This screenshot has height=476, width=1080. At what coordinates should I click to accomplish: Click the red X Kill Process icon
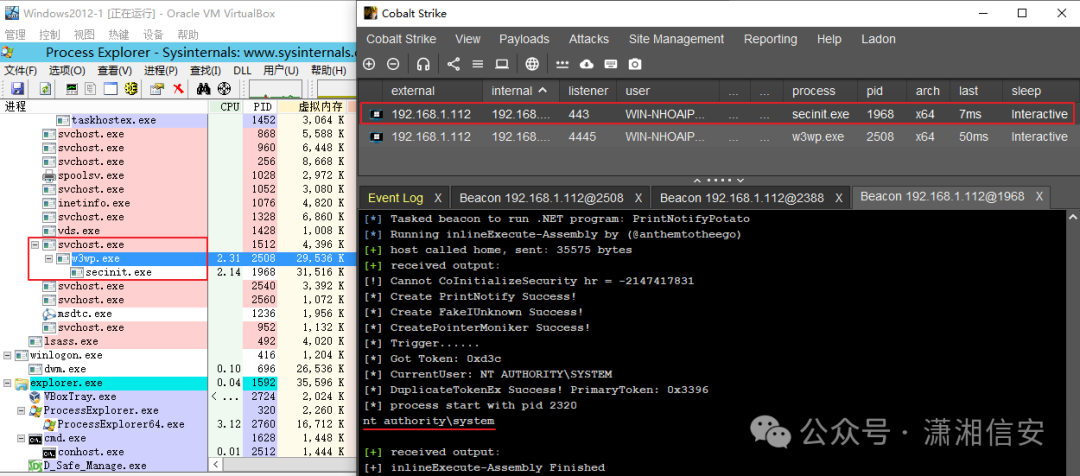point(178,88)
